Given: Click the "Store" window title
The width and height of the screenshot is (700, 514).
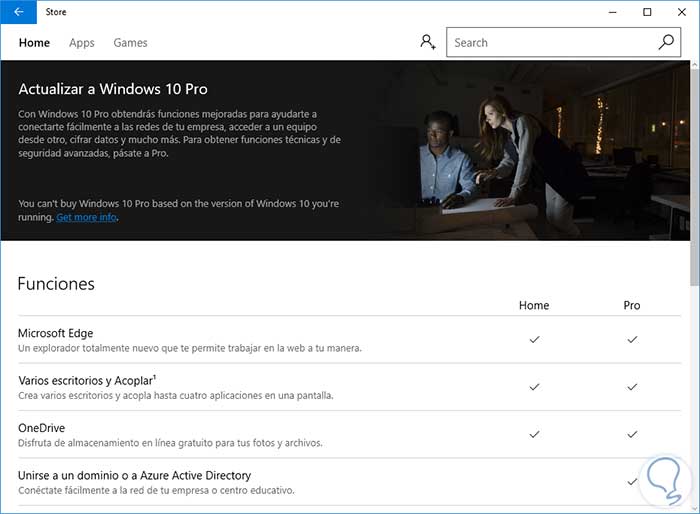Looking at the screenshot, I should 56,12.
